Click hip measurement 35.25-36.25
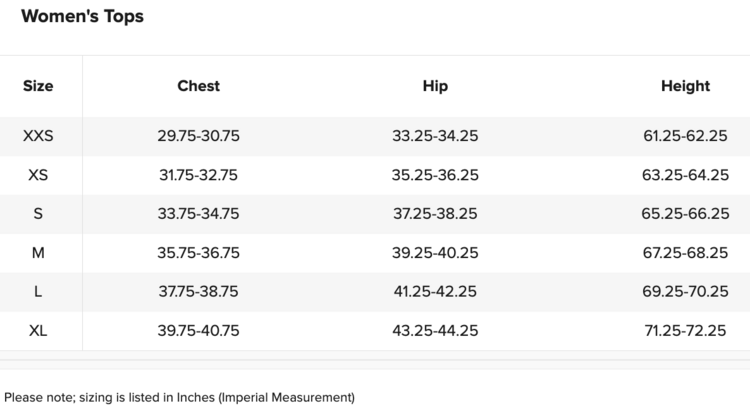 point(435,175)
